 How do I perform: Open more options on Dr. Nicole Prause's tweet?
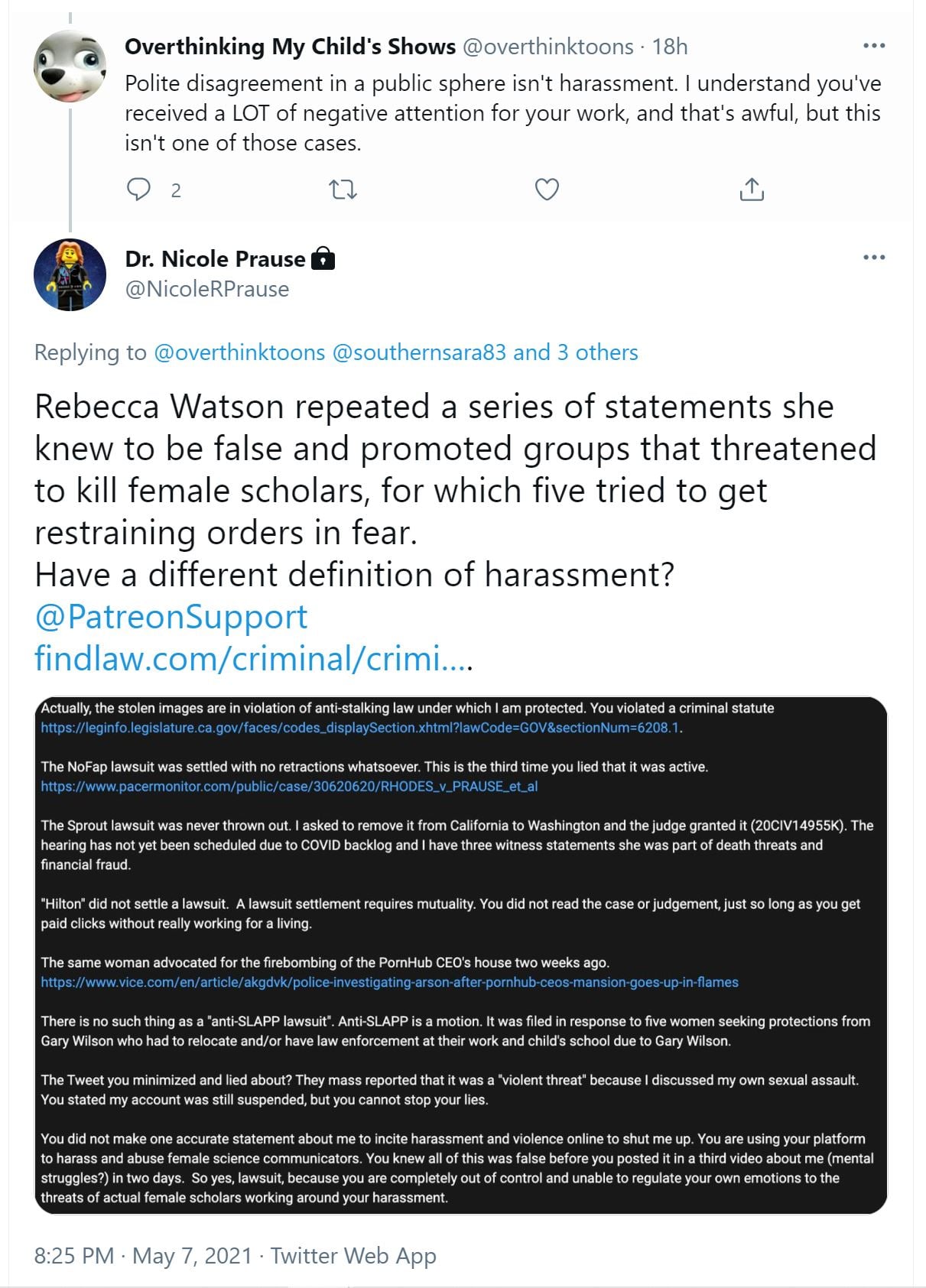pos(873,258)
